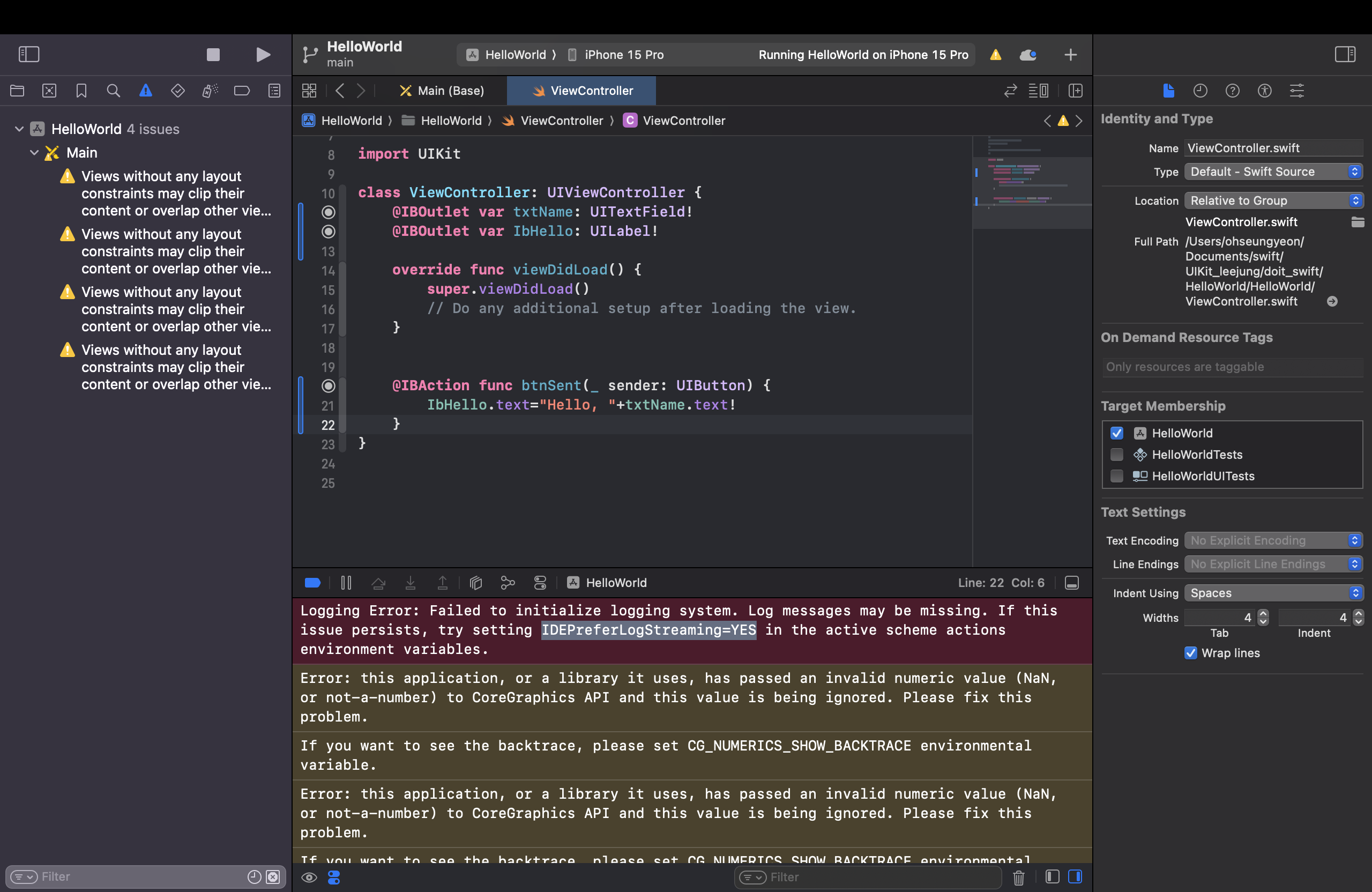Select the ViewController editor tab
Image resolution: width=1372 pixels, height=892 pixels.
(x=581, y=91)
